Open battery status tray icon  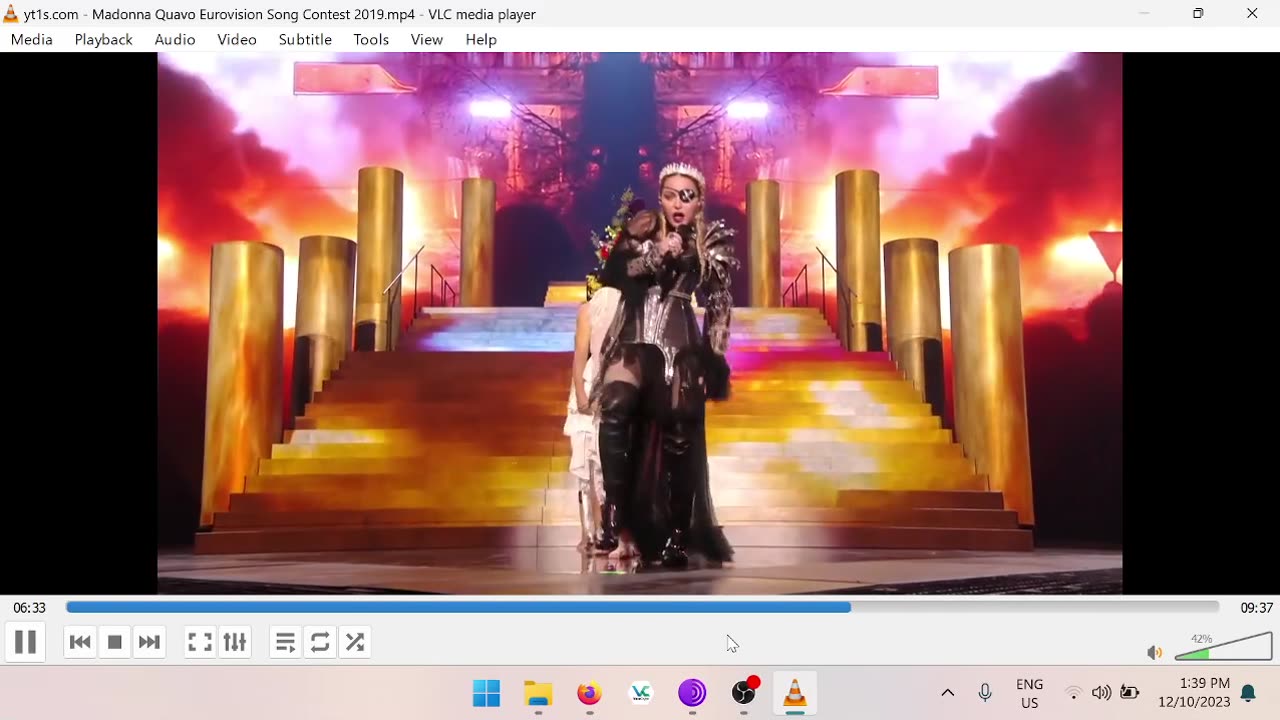[1130, 693]
